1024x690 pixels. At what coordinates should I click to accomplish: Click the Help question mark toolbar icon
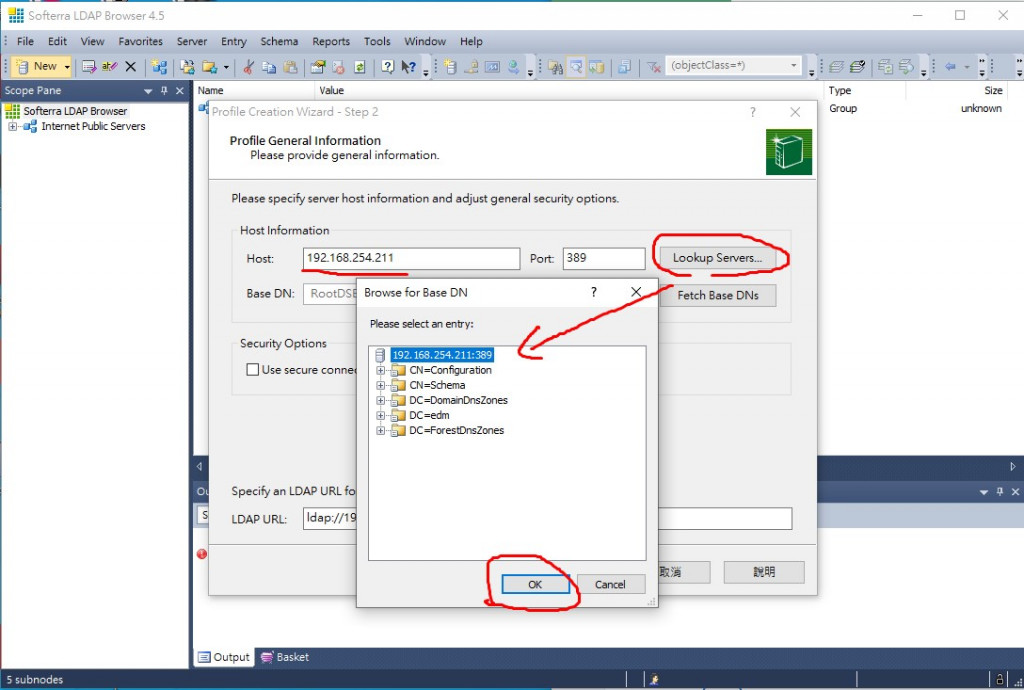(387, 67)
